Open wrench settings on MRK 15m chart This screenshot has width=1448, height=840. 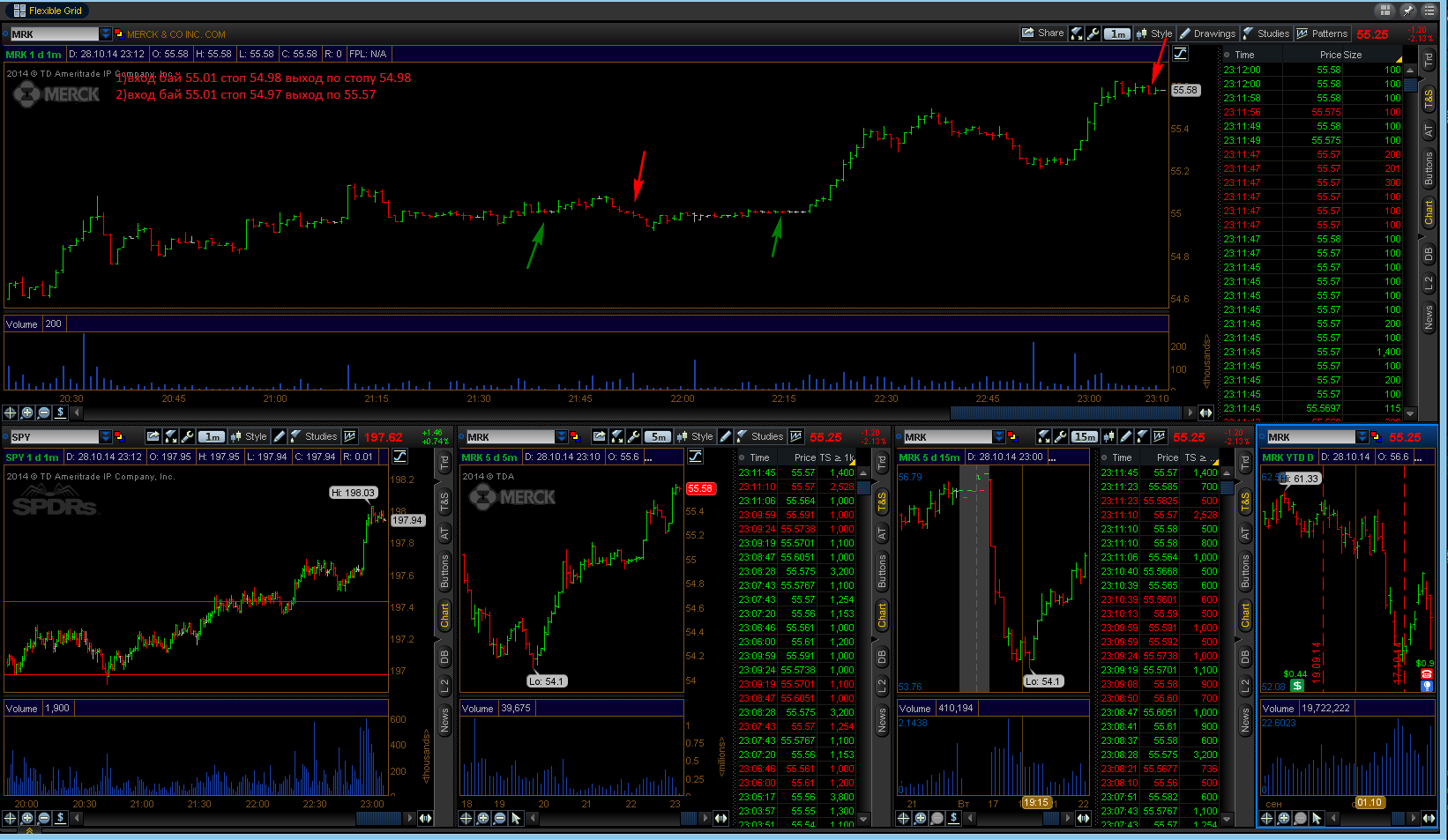coord(1061,436)
